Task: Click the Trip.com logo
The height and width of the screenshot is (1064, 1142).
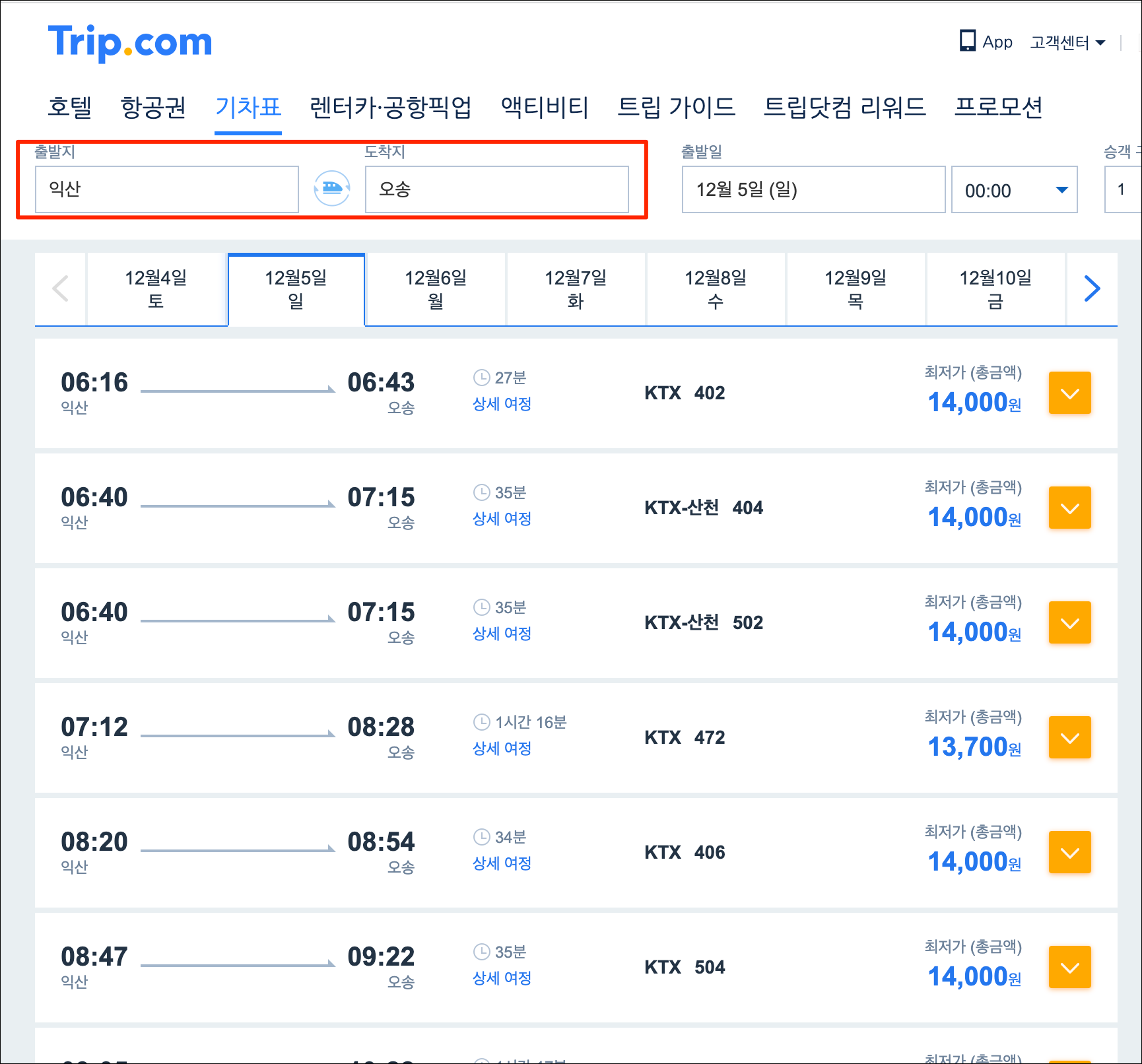Action: pos(130,42)
